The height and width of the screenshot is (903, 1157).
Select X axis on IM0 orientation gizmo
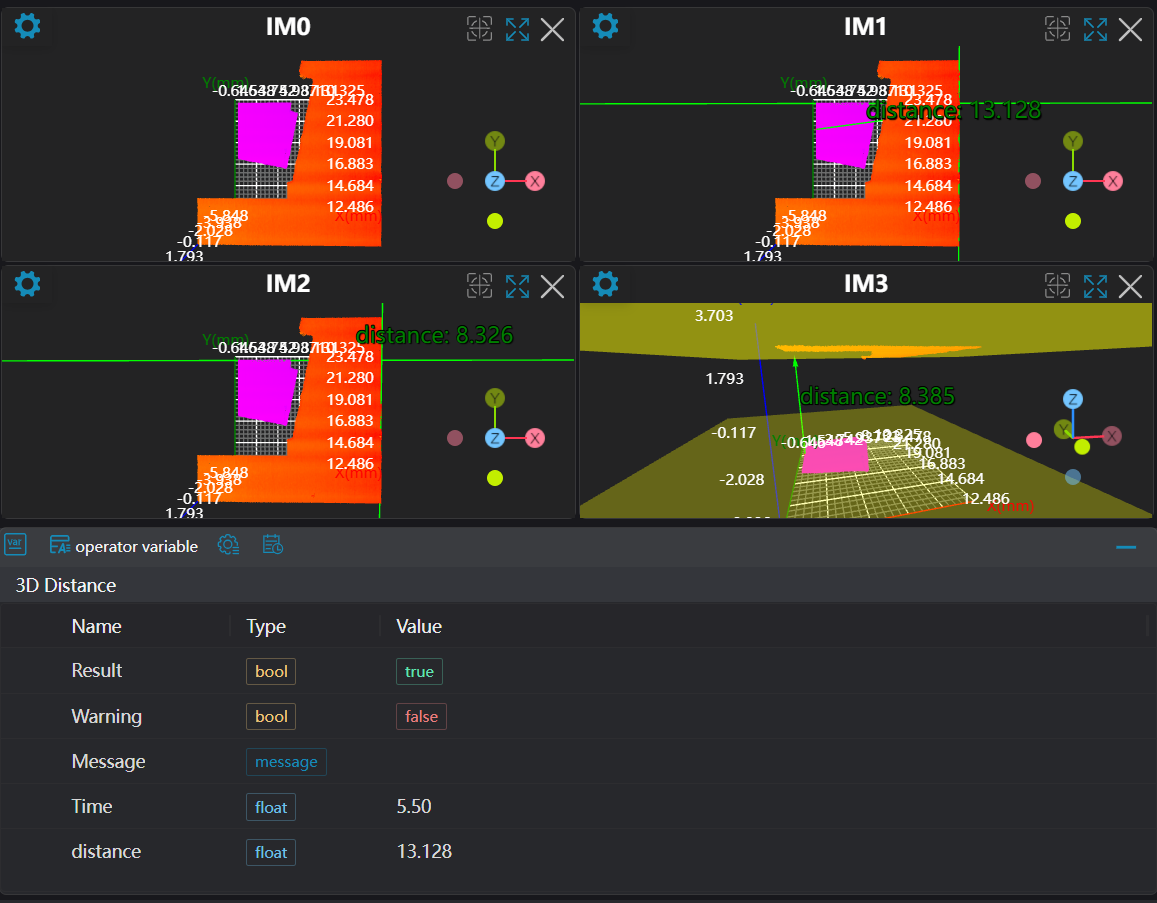click(535, 181)
